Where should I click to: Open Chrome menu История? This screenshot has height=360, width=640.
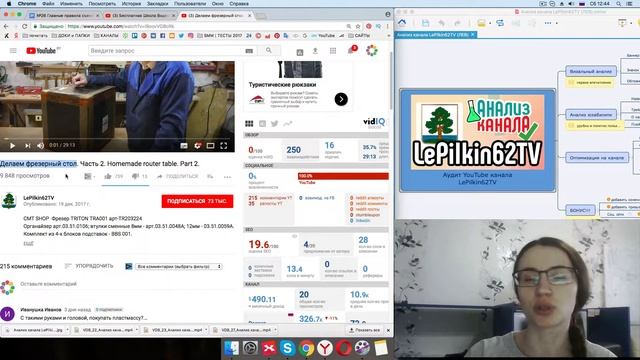(x=131, y=4)
